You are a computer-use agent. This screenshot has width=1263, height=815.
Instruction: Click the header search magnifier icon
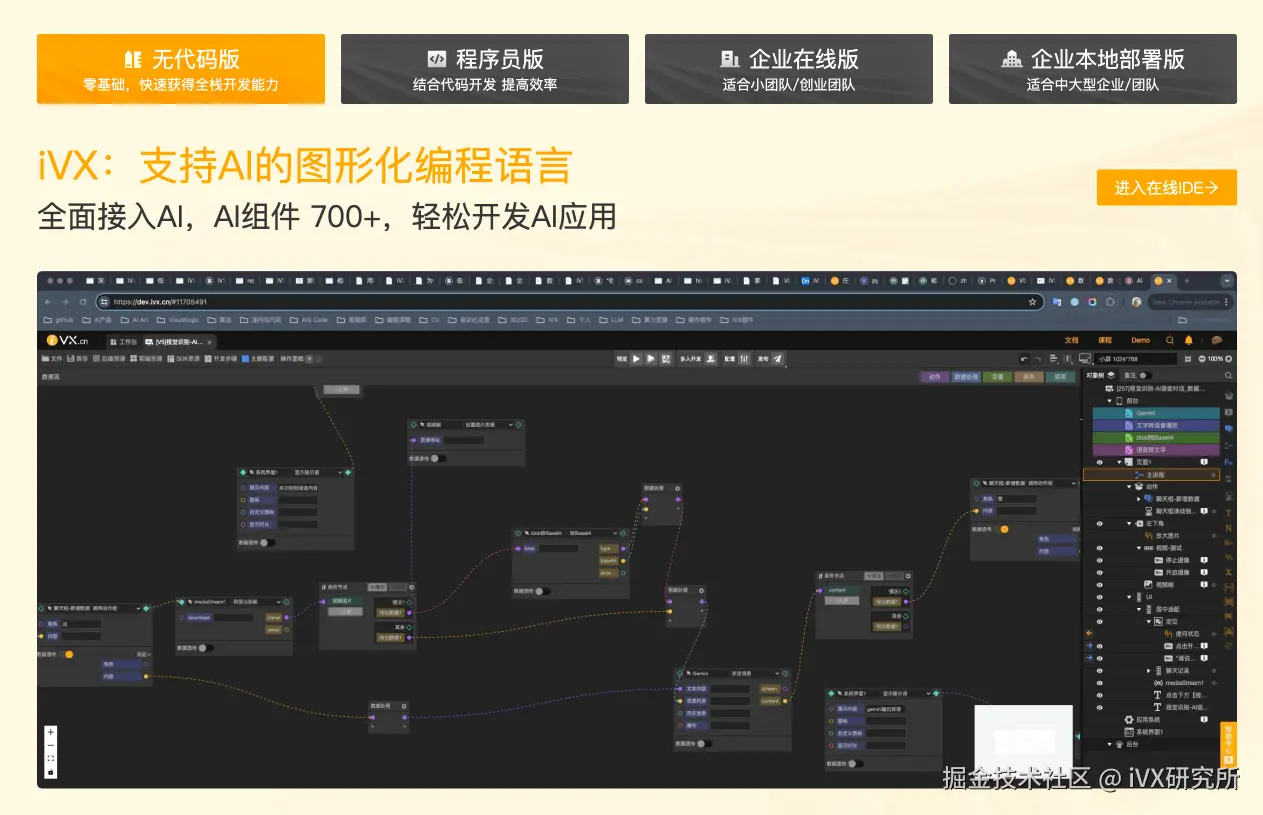[1171, 341]
